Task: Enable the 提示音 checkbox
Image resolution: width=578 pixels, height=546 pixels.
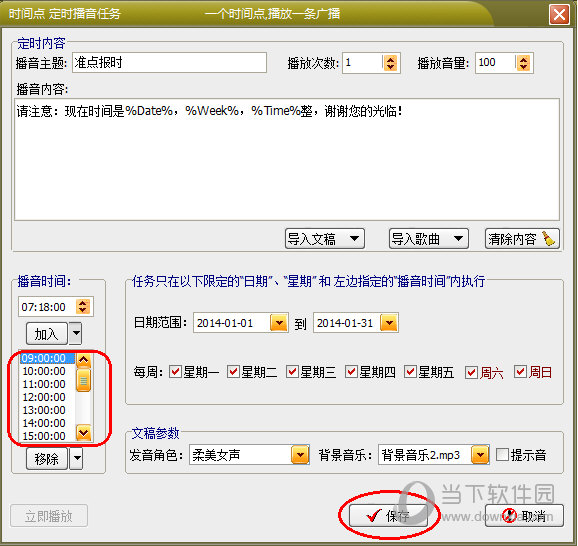Action: click(x=502, y=455)
